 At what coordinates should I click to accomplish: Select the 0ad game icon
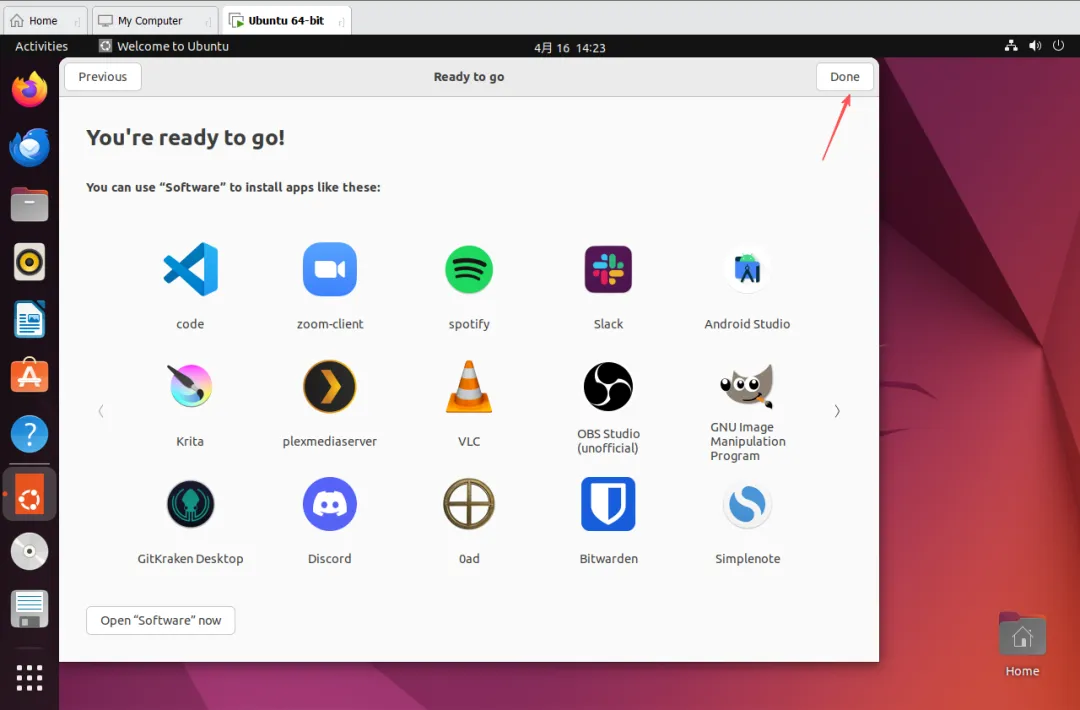tap(469, 504)
